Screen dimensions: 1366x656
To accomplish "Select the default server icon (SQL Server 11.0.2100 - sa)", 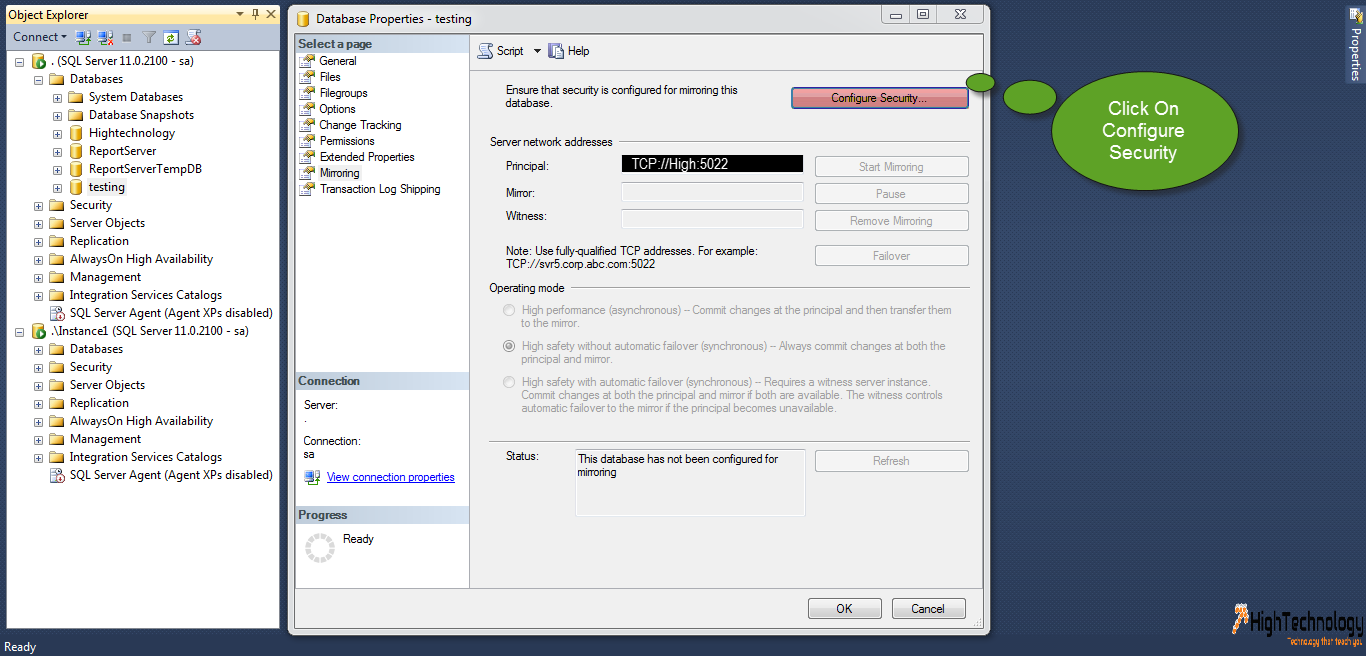I will pos(38,61).
